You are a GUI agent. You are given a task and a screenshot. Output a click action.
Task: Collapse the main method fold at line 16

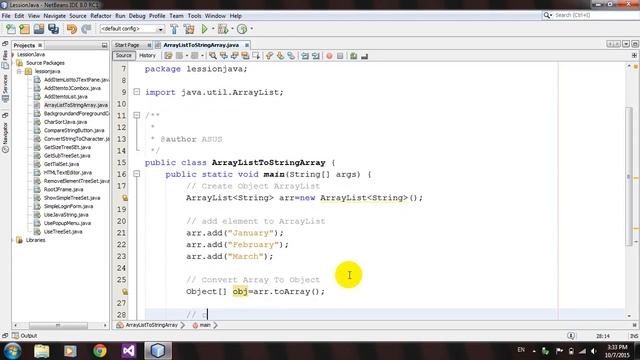point(137,174)
